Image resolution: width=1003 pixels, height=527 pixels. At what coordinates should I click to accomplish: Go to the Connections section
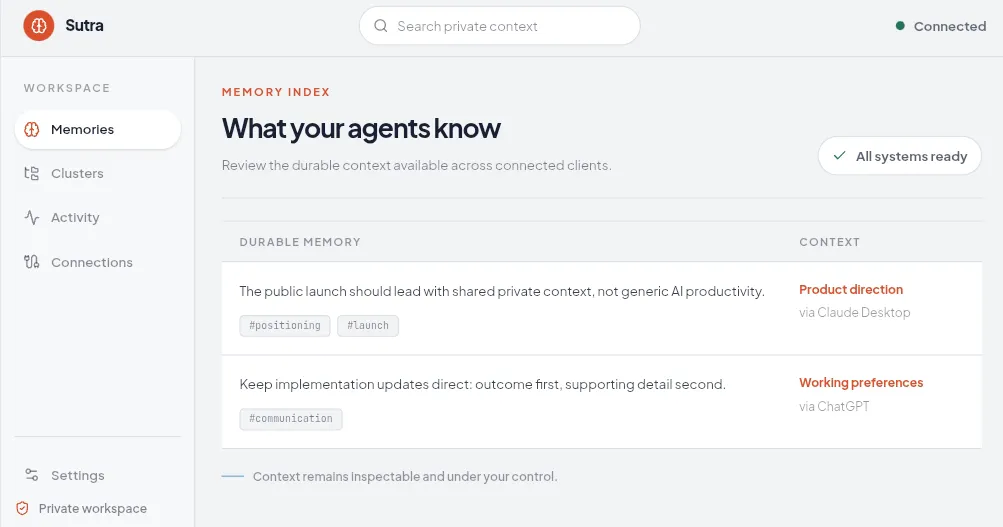(98, 262)
